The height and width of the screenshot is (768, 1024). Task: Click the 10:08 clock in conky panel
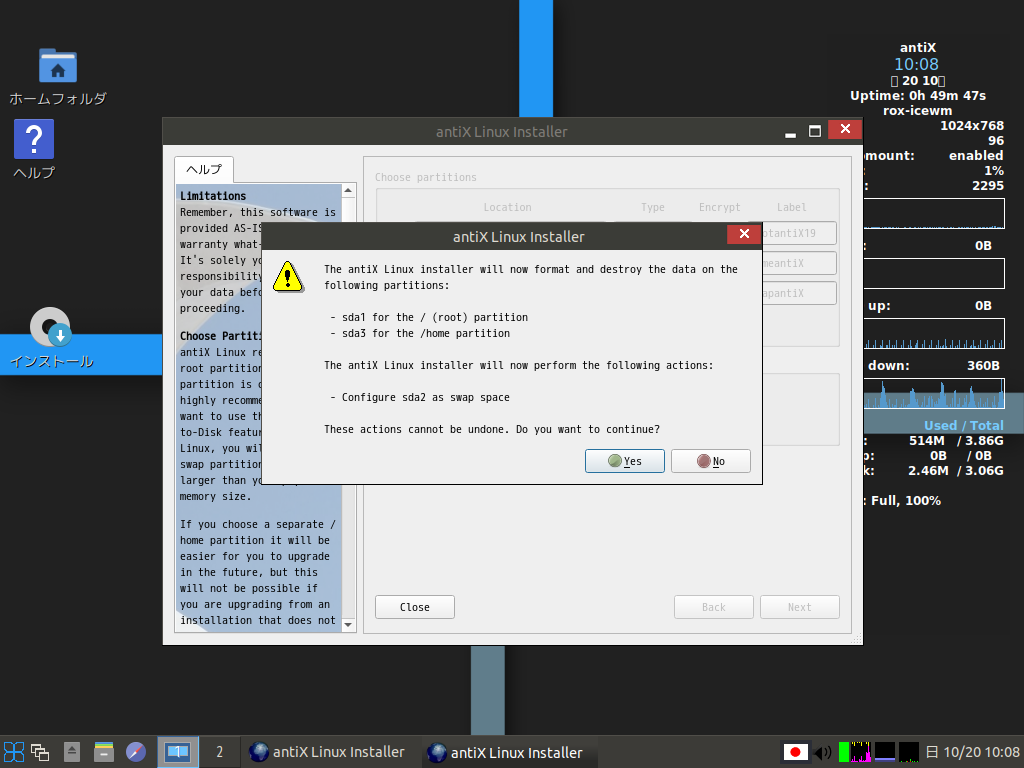[916, 64]
